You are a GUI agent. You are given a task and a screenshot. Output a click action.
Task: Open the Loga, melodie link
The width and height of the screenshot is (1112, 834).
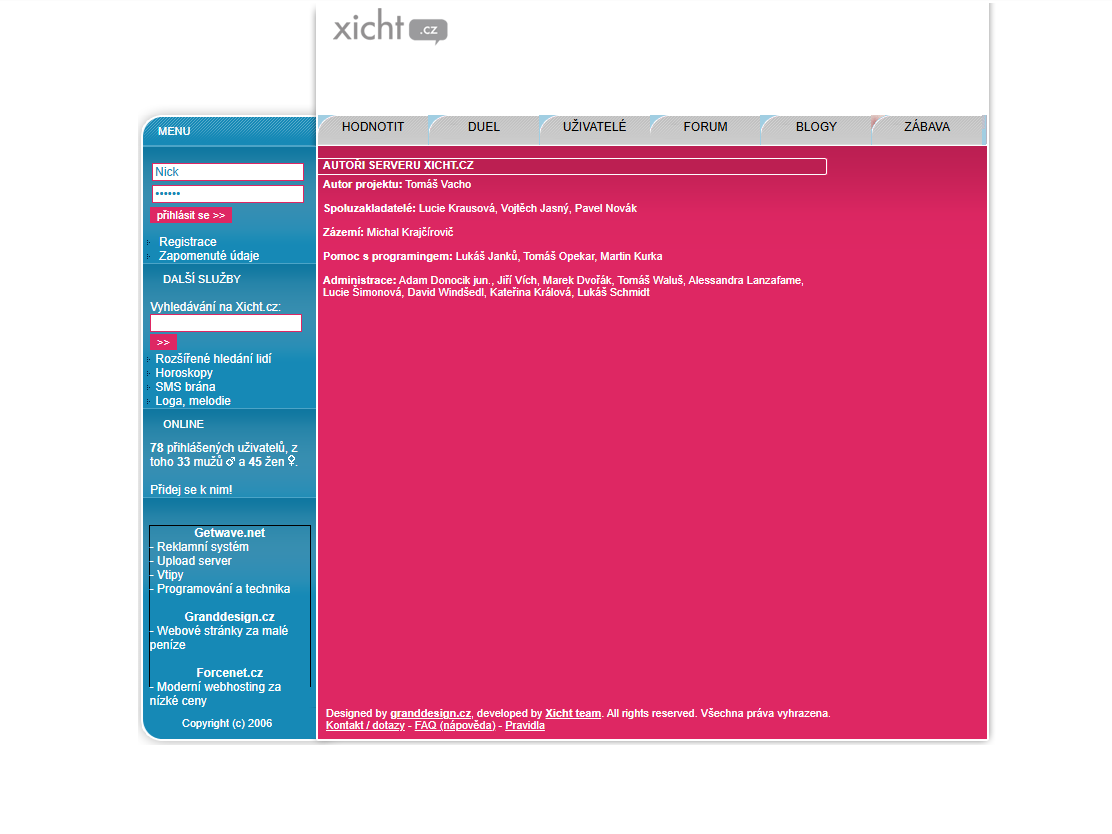pos(193,401)
